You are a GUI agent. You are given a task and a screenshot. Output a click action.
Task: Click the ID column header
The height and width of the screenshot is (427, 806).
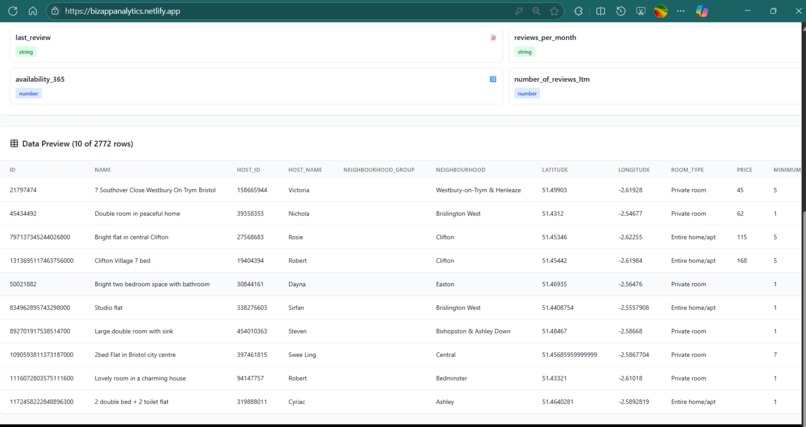[13, 170]
